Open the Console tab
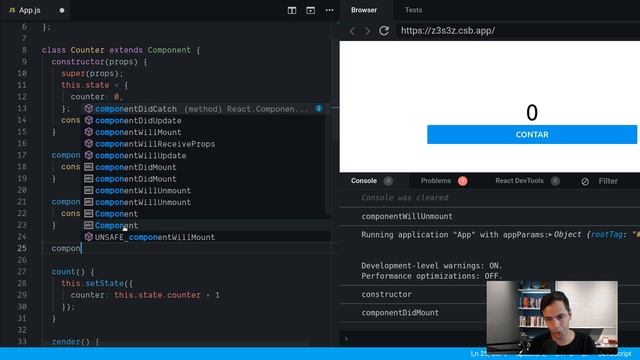This screenshot has width=640, height=360. pyautogui.click(x=364, y=181)
